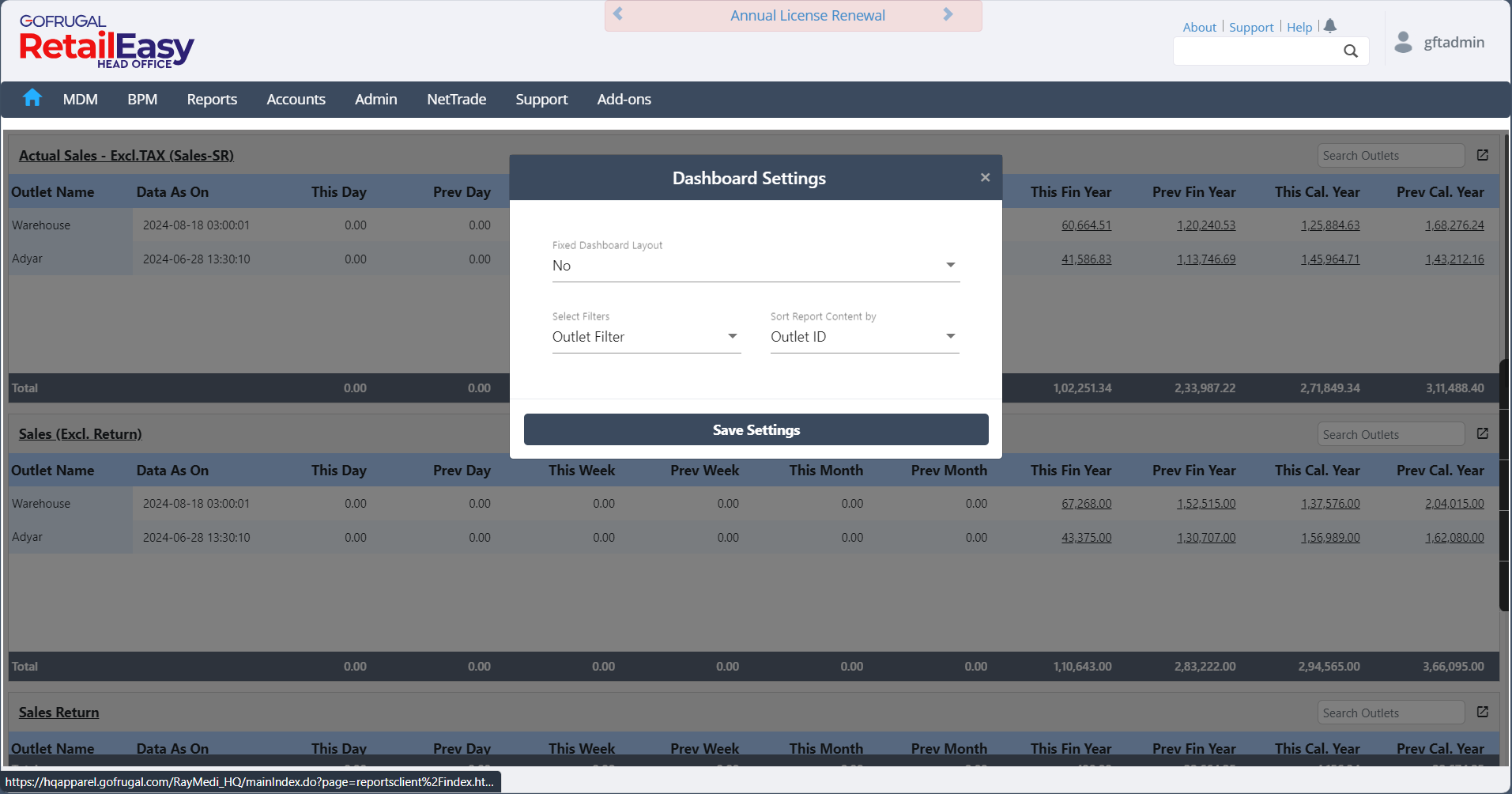Click gftadmin username text
Image resolution: width=1512 pixels, height=794 pixels.
coord(1454,43)
